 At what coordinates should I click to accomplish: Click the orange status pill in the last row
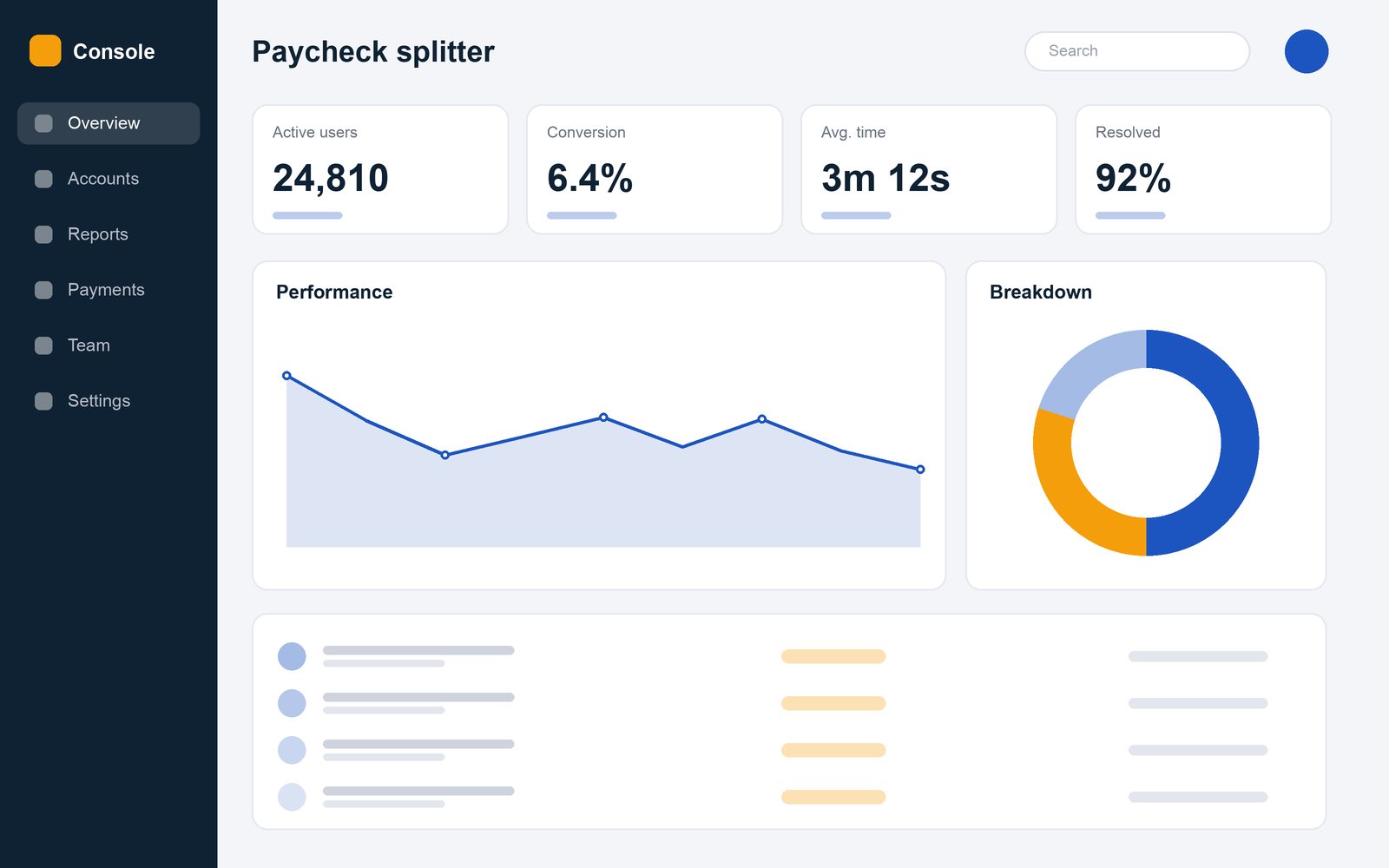pyautogui.click(x=833, y=797)
